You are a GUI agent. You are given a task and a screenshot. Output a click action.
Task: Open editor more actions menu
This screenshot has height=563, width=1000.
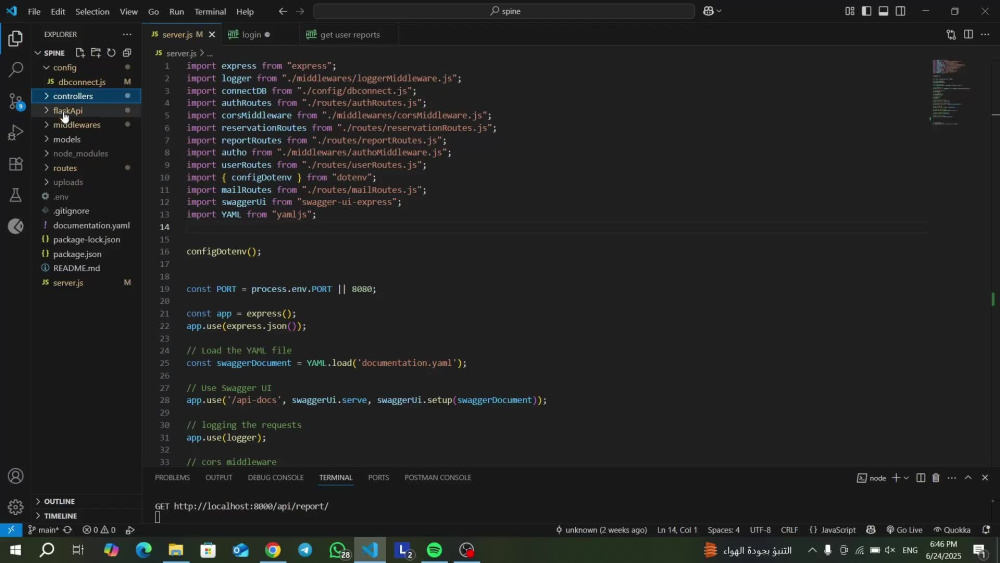[985, 34]
